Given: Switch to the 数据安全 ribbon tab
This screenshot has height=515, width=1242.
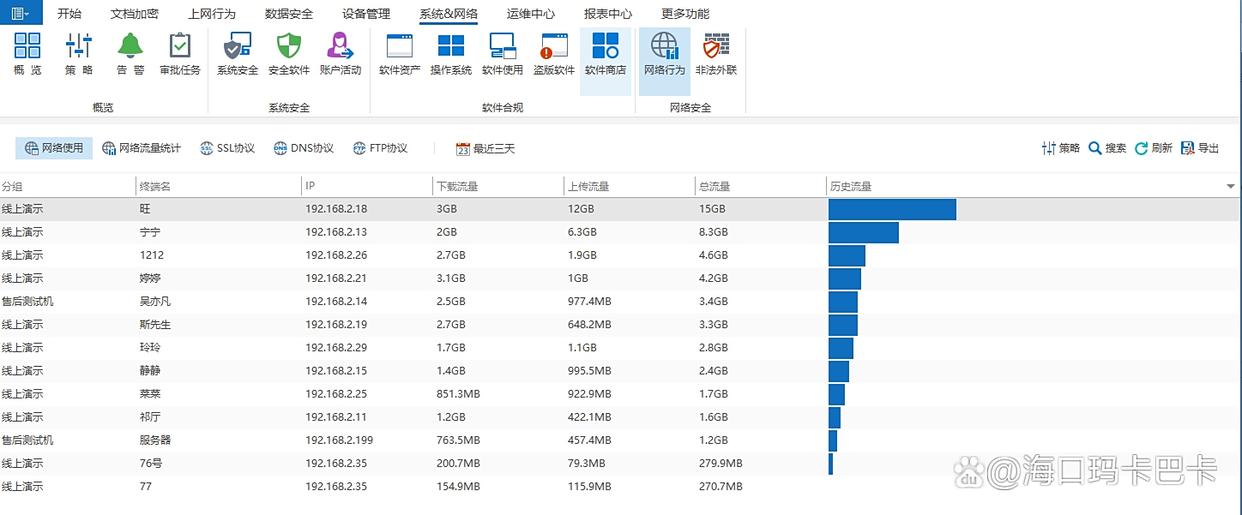Looking at the screenshot, I should (x=288, y=14).
